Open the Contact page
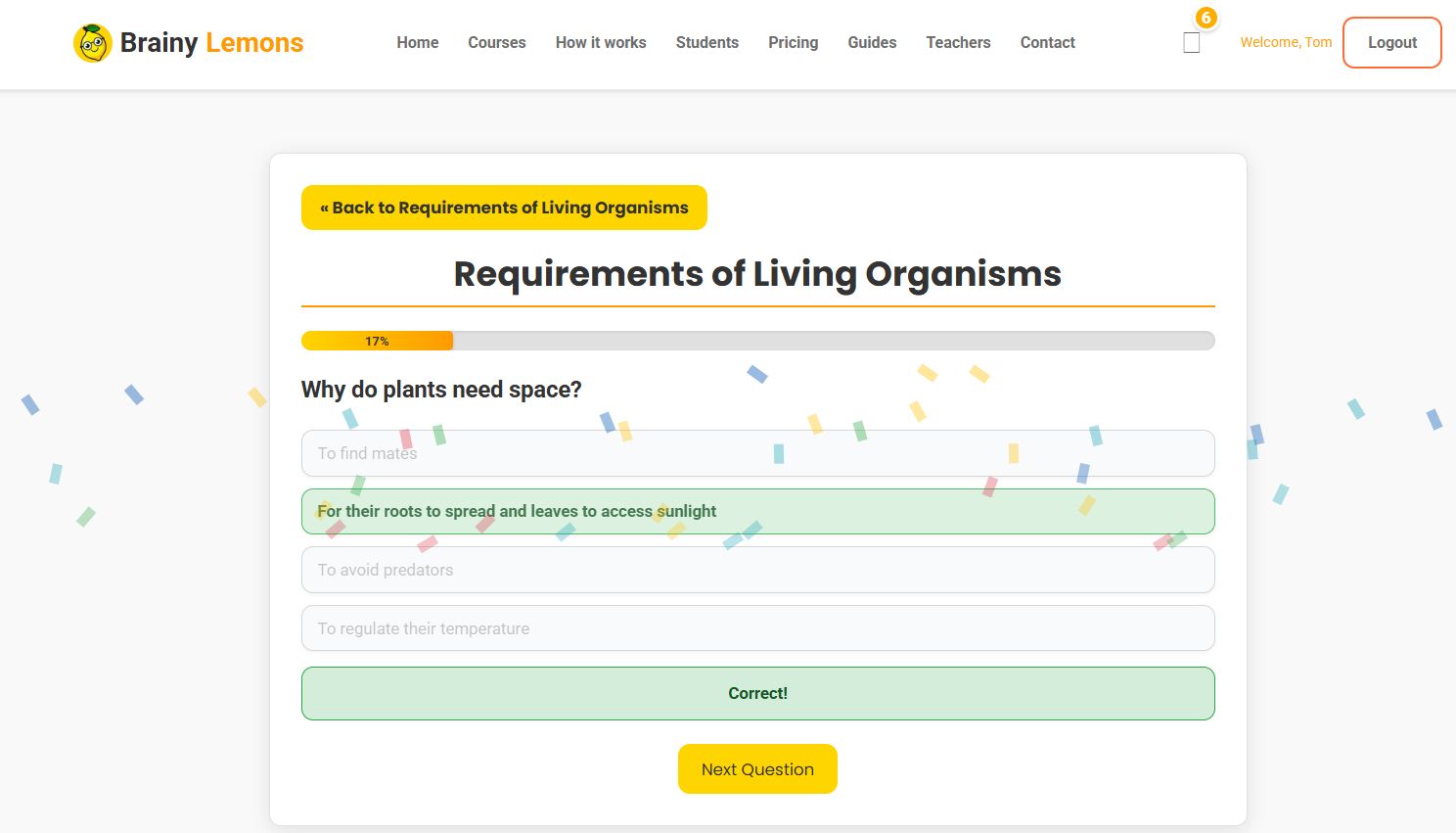The image size is (1456, 833). (x=1047, y=42)
